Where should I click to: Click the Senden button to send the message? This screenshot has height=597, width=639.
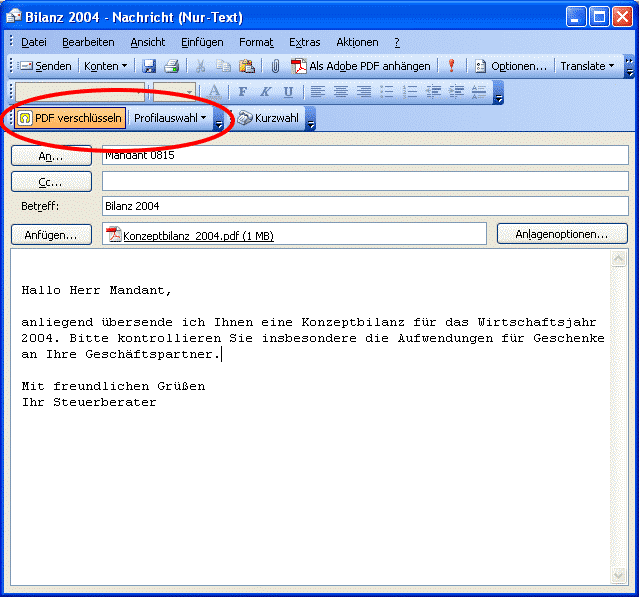(45, 66)
